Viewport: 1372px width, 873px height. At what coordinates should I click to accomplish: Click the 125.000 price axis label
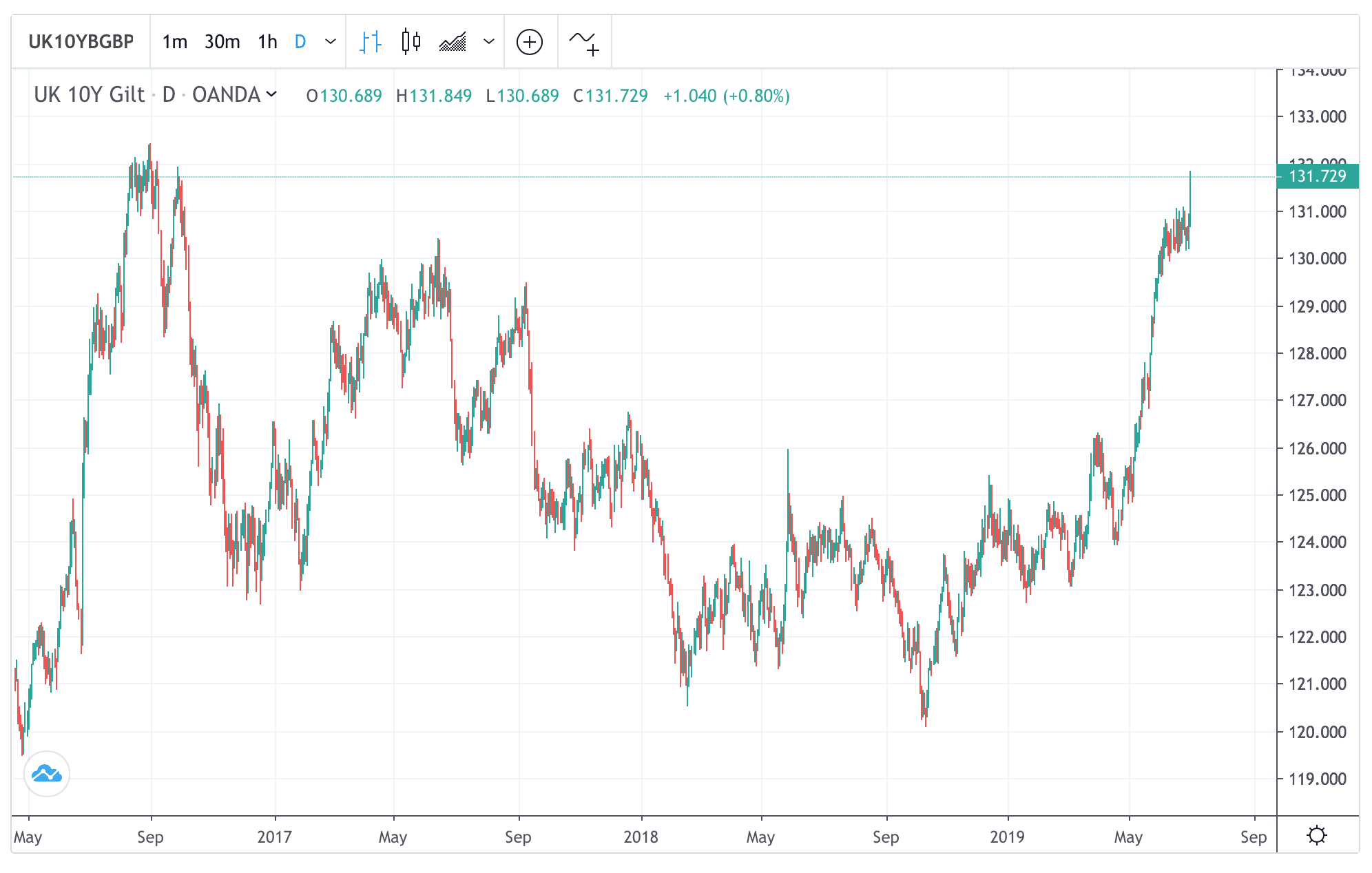click(x=1318, y=495)
